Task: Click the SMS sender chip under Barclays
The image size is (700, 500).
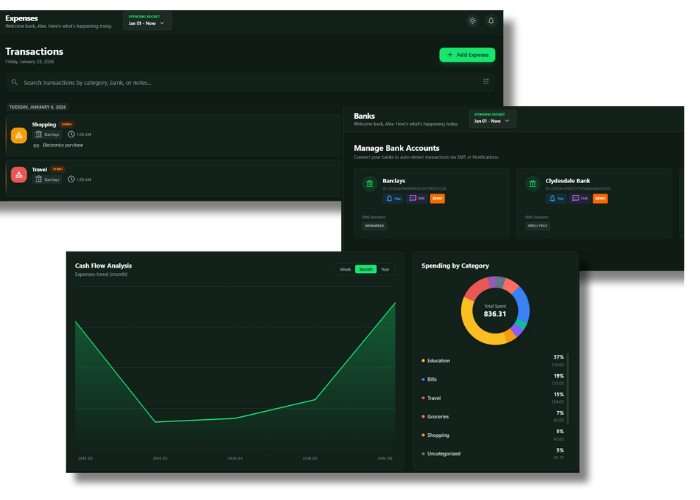Action: click(x=374, y=226)
